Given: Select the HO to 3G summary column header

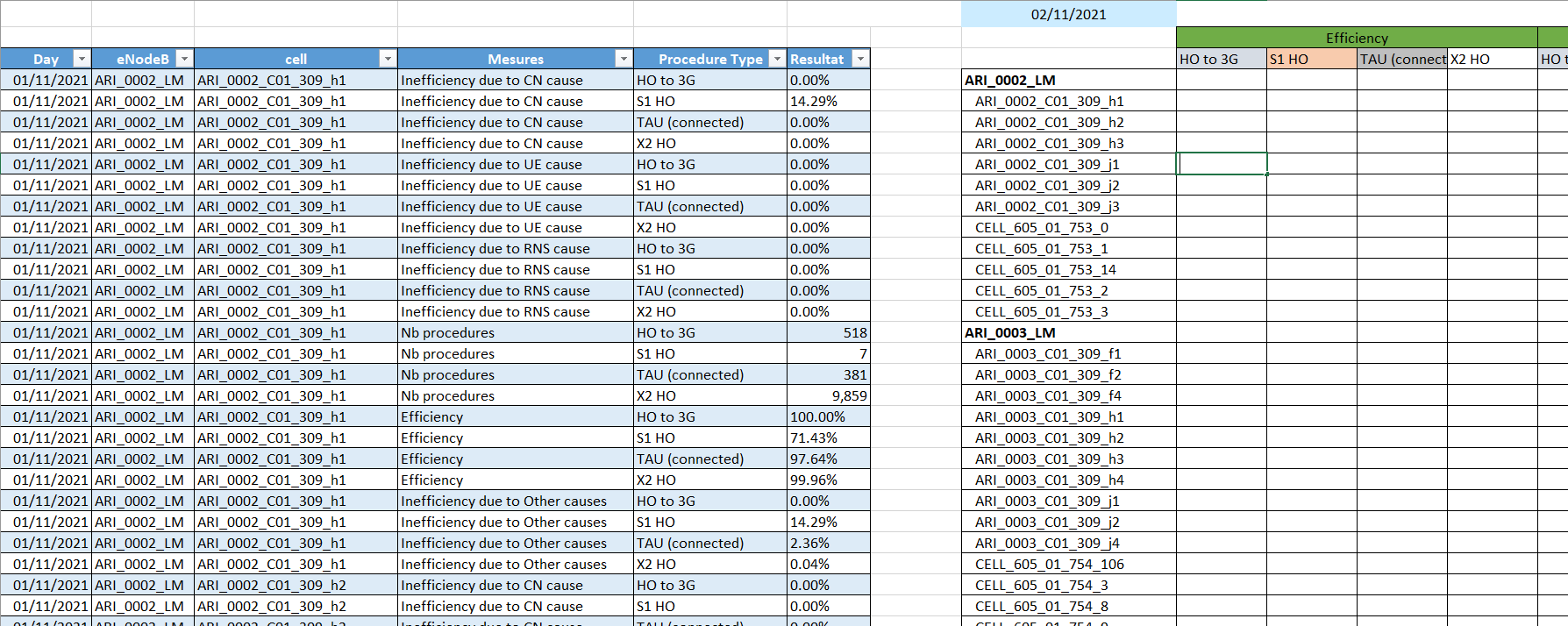Looking at the screenshot, I should 1221,59.
